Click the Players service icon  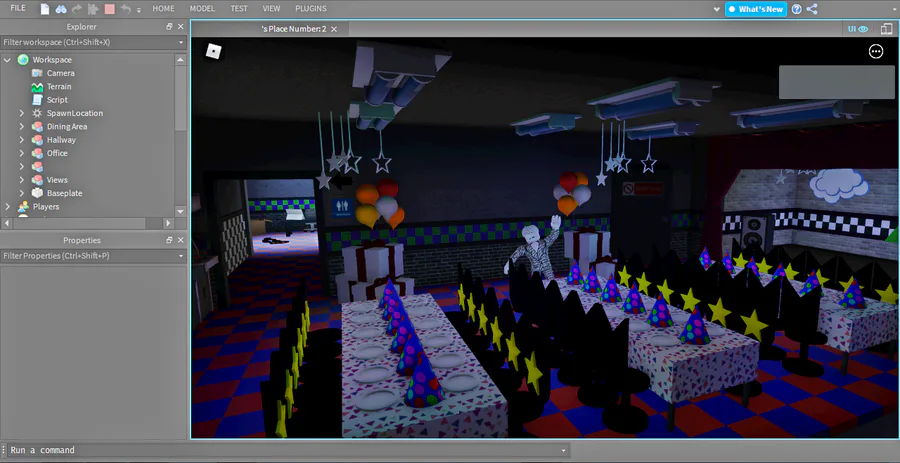(23, 207)
